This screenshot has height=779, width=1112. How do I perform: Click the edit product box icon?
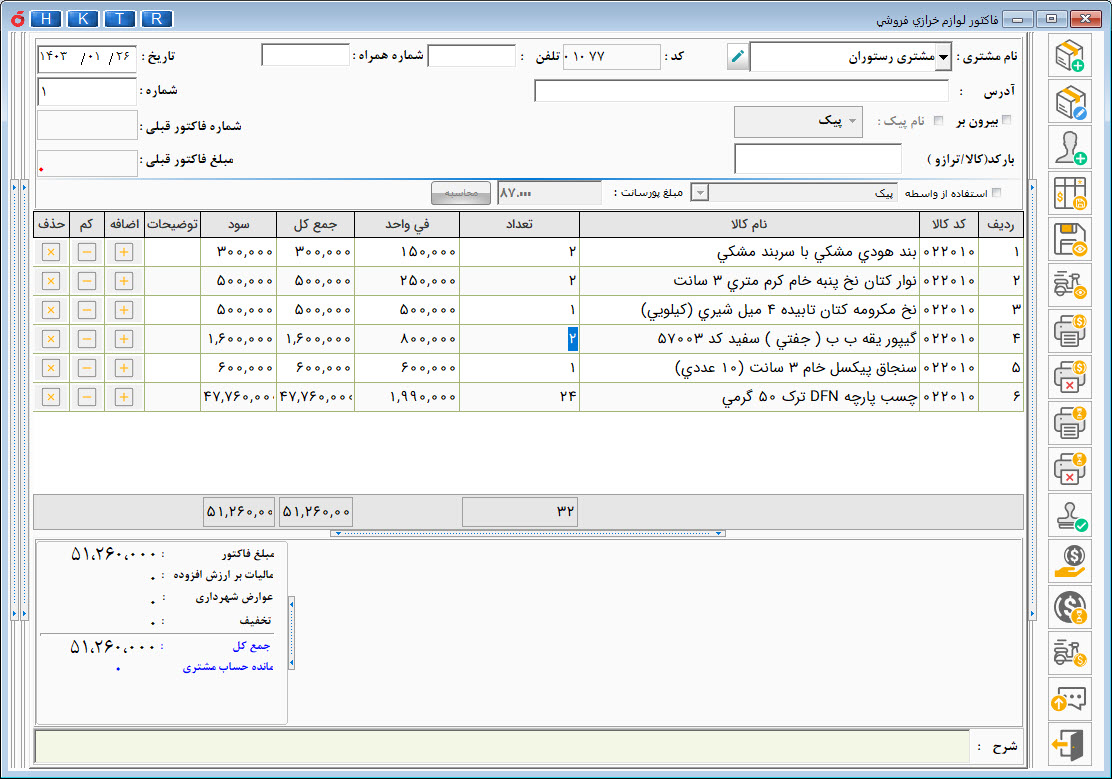(x=1069, y=101)
